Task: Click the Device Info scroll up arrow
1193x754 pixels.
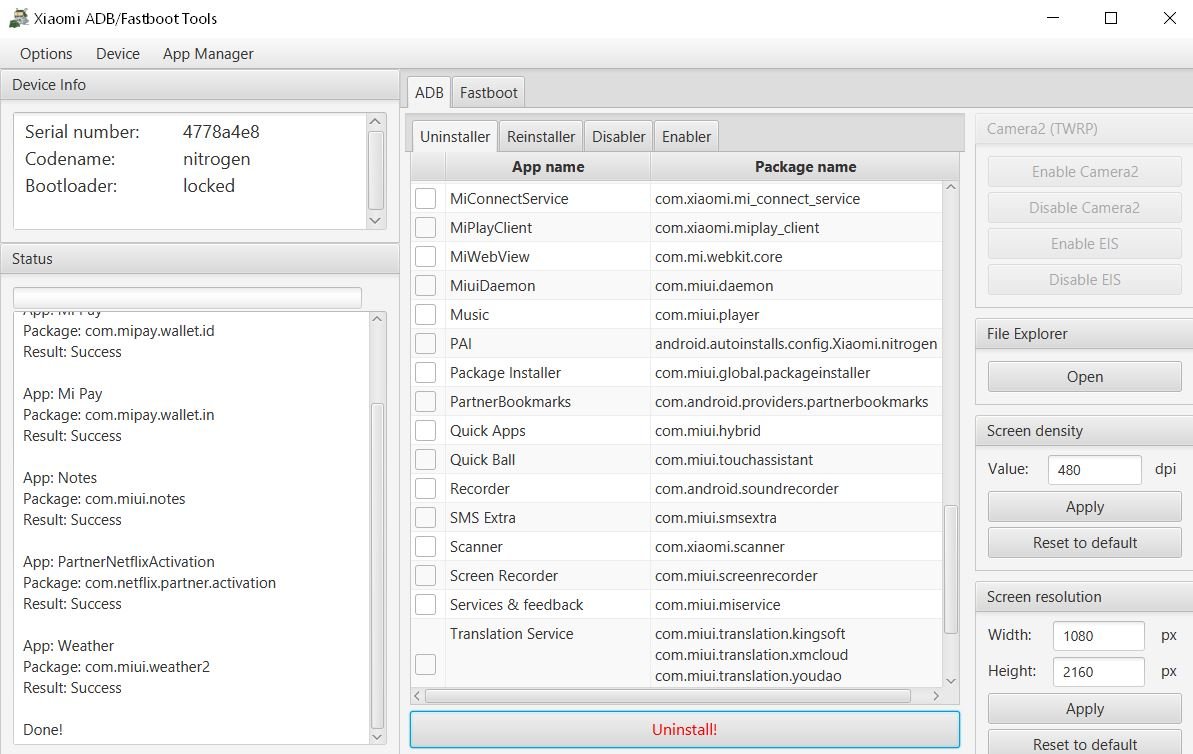Action: pyautogui.click(x=374, y=121)
